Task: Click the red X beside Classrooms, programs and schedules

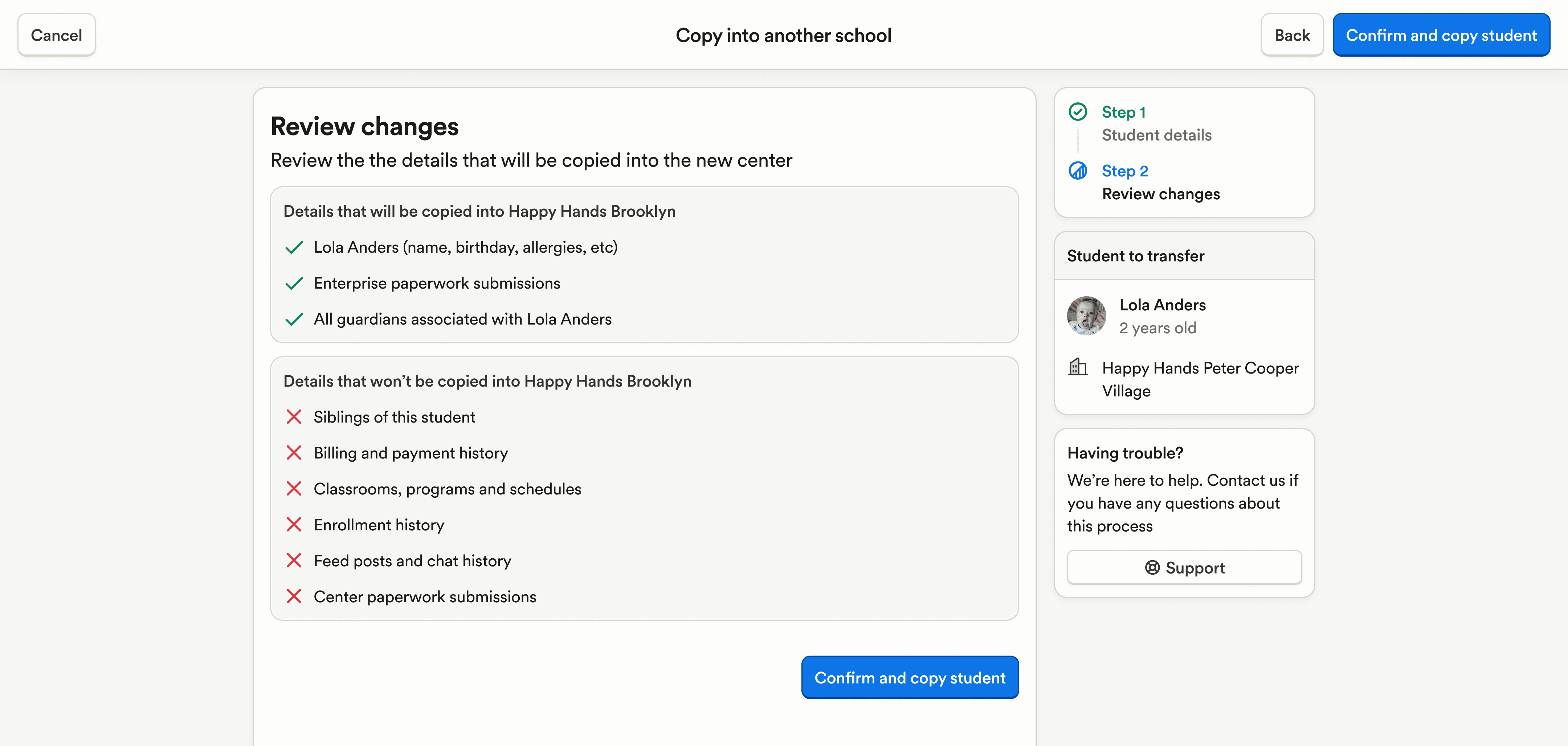Action: (x=294, y=489)
